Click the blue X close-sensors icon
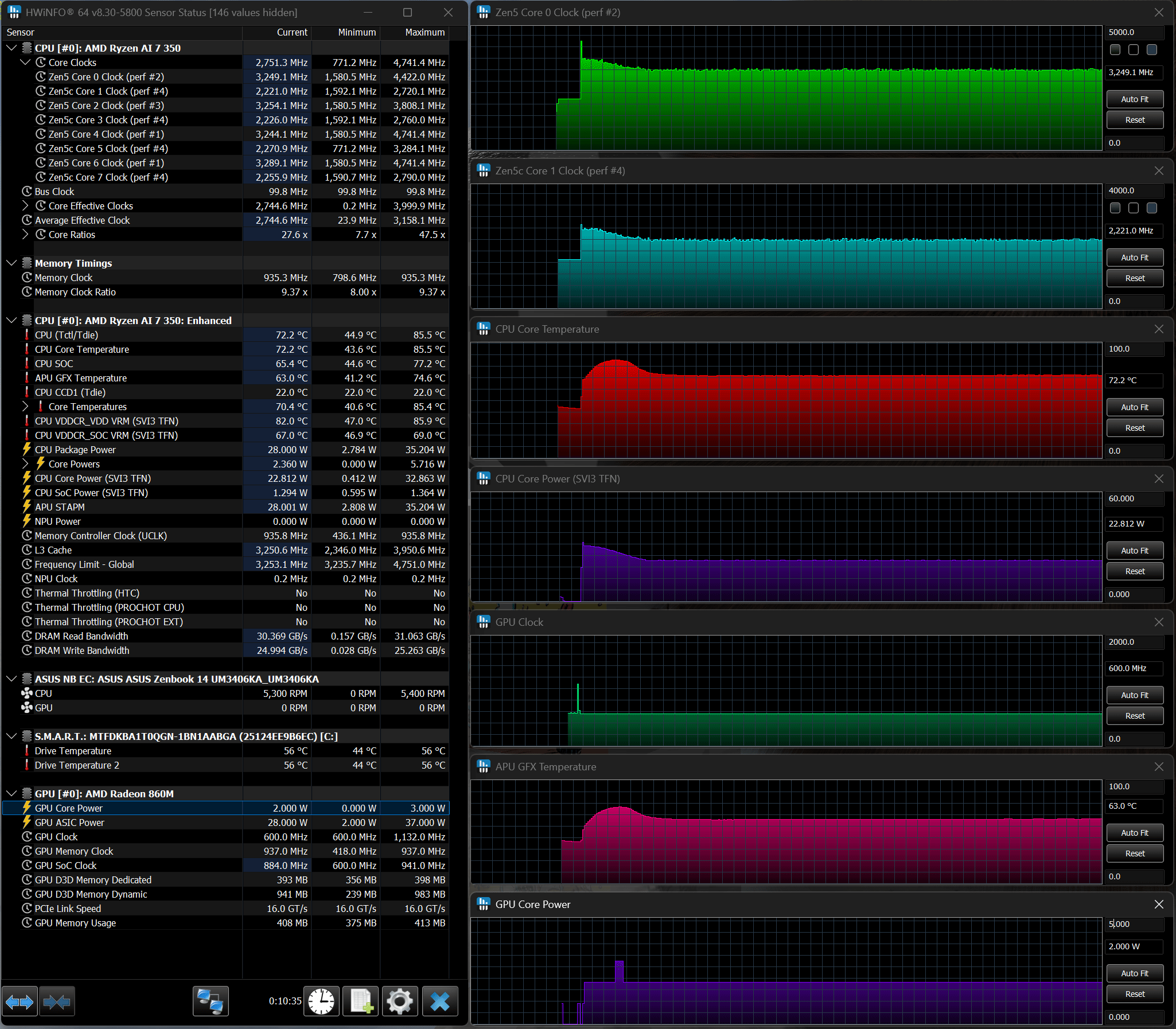Screen dimensions: 1176x1029 440,1002
